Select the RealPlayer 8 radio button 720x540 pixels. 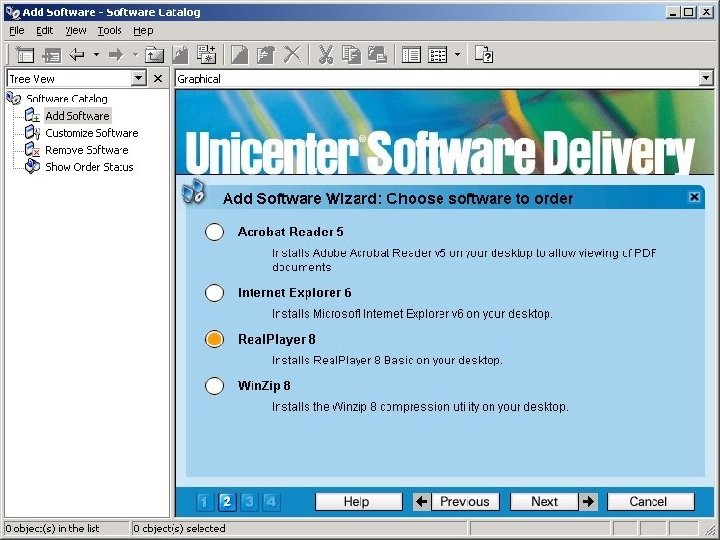pyautogui.click(x=214, y=339)
